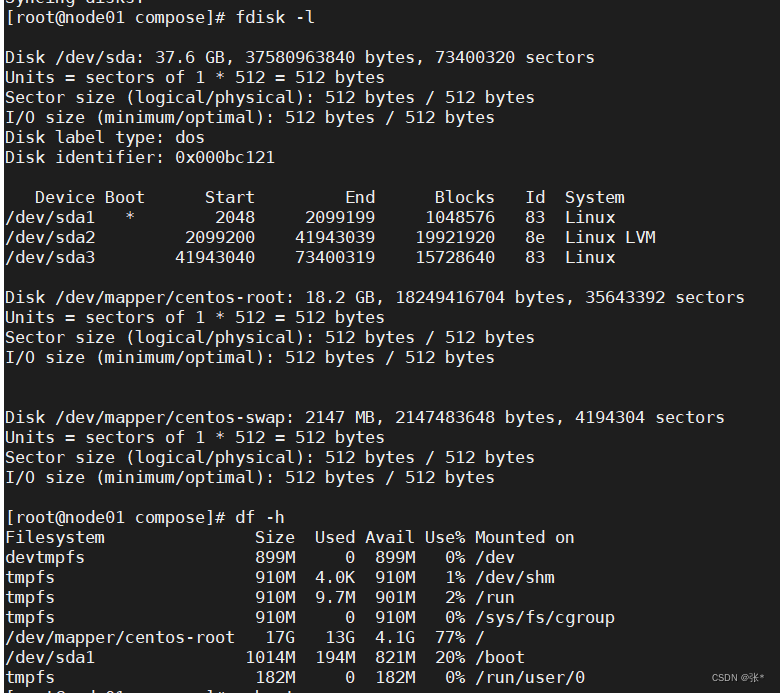Click the '18249416704 bytes' value
This screenshot has width=780, height=693.
[x=480, y=297]
